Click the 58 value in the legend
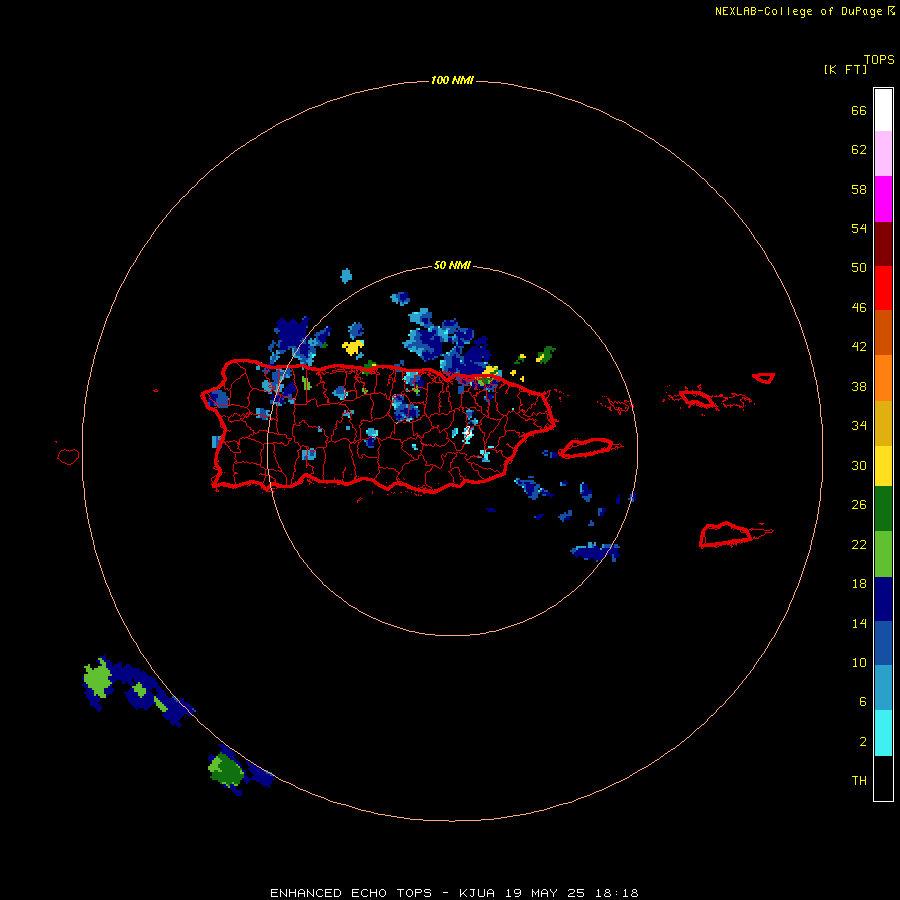The height and width of the screenshot is (900, 900). 859,189
